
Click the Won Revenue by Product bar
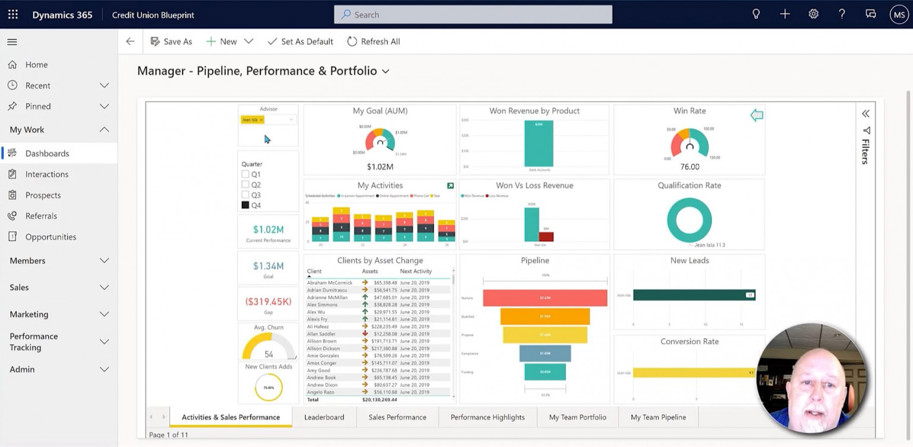[539, 144]
